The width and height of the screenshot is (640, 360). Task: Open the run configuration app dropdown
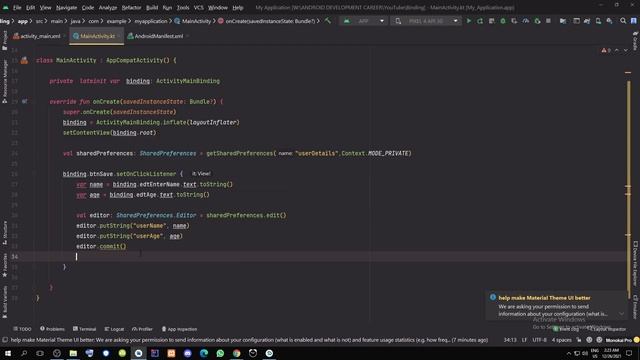(364, 21)
